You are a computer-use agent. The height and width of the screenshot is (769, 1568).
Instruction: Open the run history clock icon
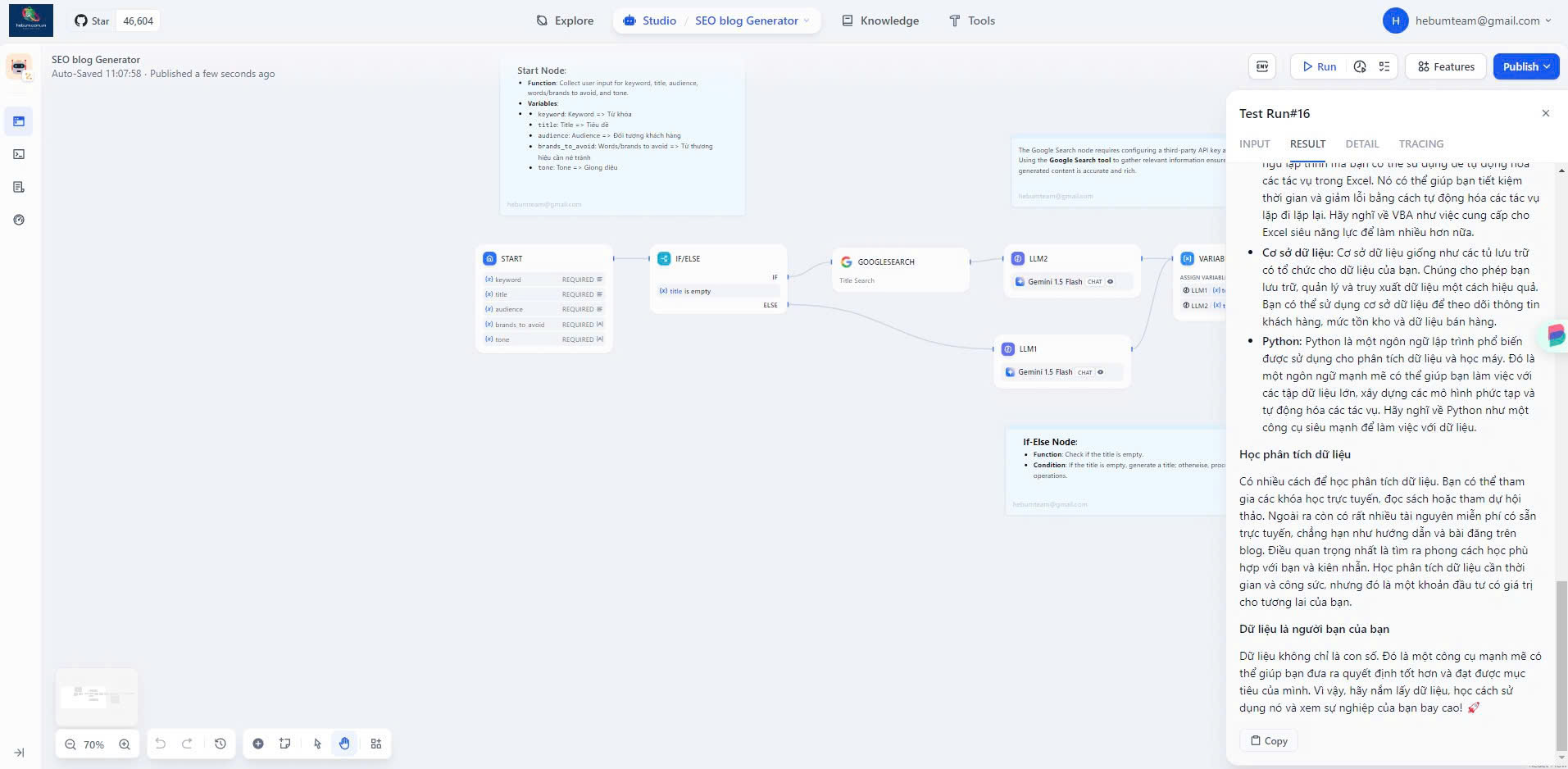click(1360, 66)
